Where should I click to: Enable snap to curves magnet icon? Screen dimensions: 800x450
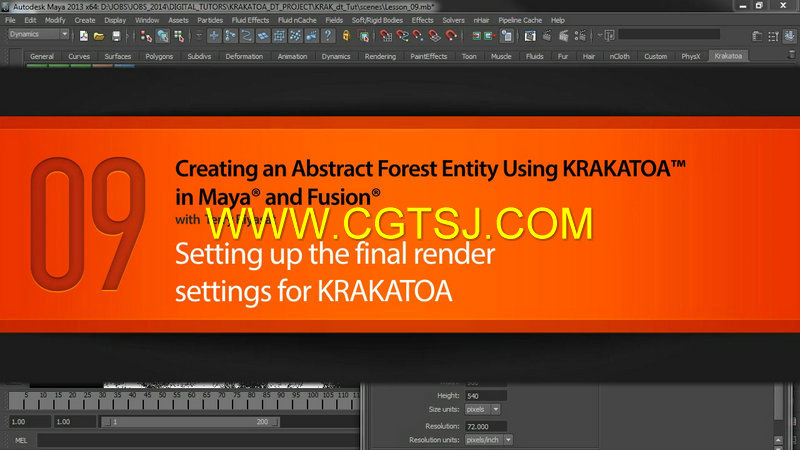403,36
